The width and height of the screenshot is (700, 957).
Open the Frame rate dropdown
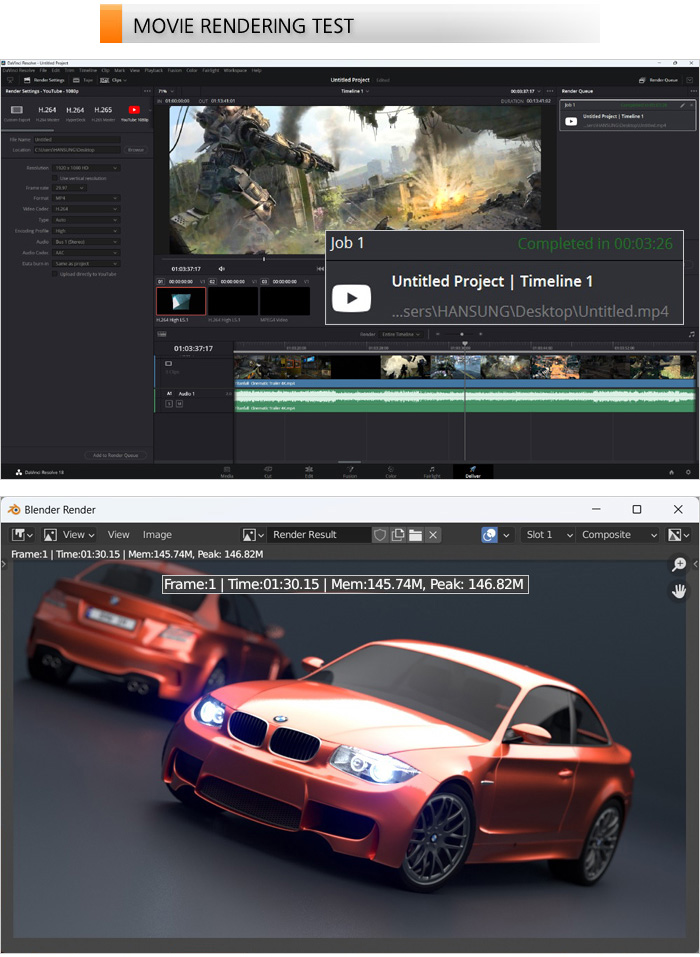[x=68, y=188]
